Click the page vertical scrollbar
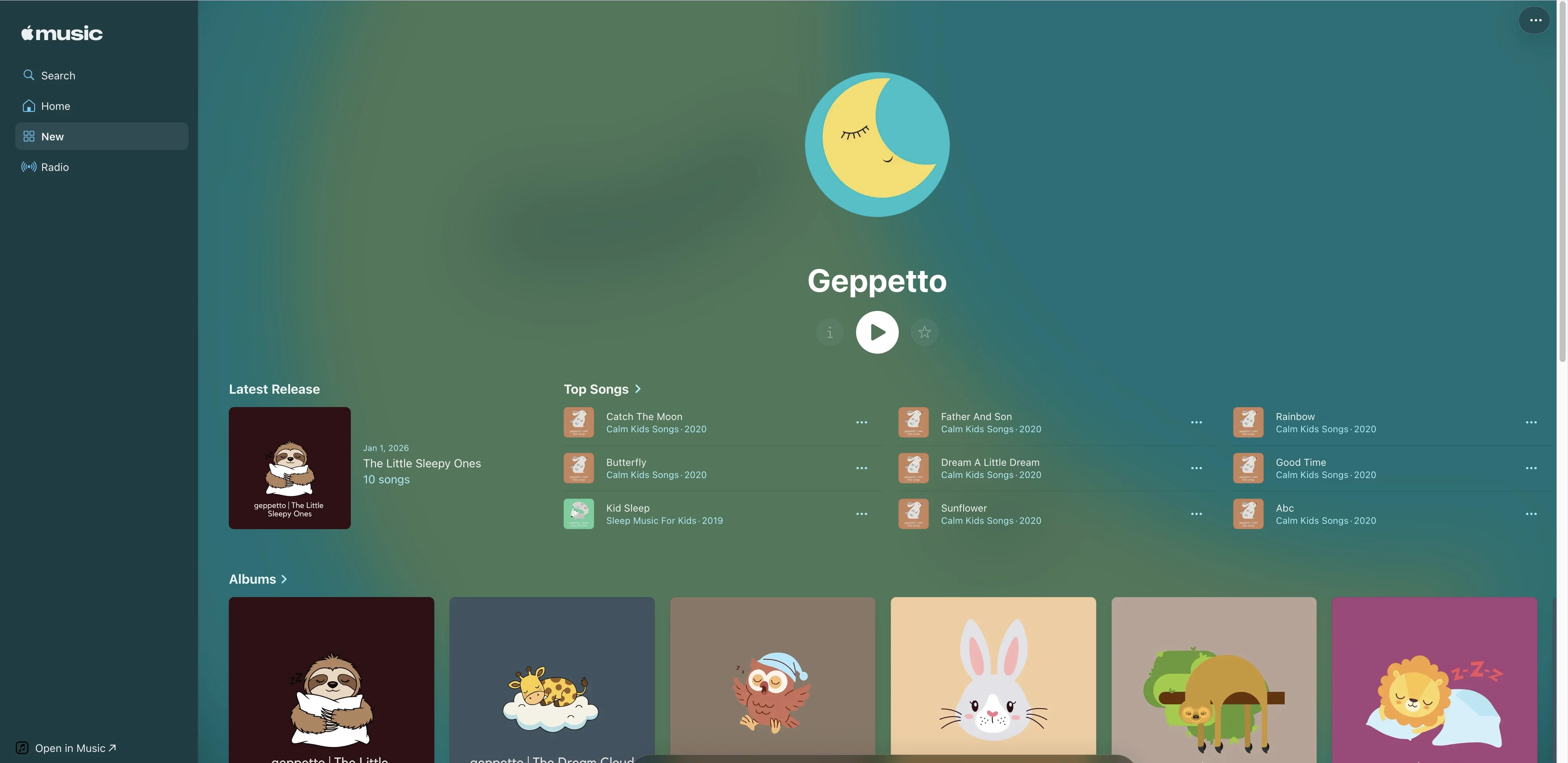The width and height of the screenshot is (1568, 763). [1562, 183]
